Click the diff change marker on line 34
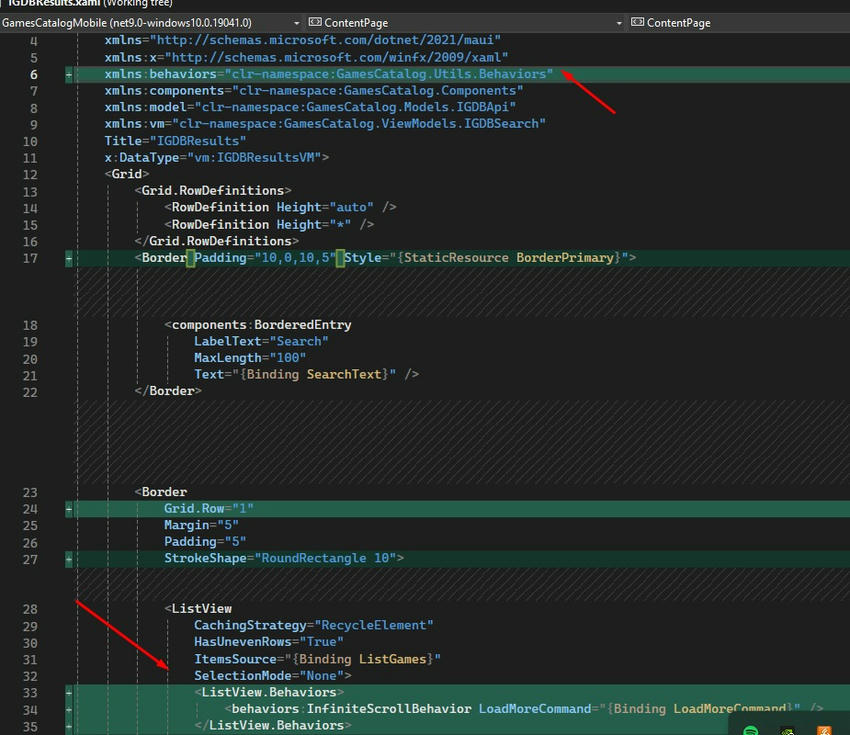 point(69,710)
